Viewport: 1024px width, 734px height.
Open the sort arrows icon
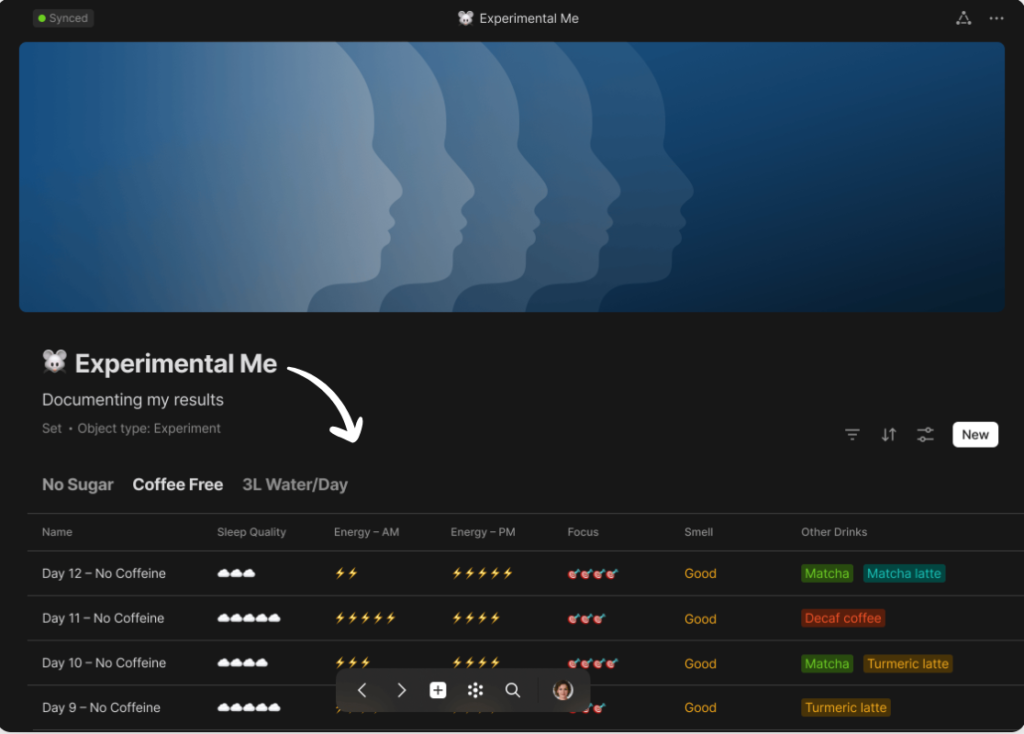point(889,434)
